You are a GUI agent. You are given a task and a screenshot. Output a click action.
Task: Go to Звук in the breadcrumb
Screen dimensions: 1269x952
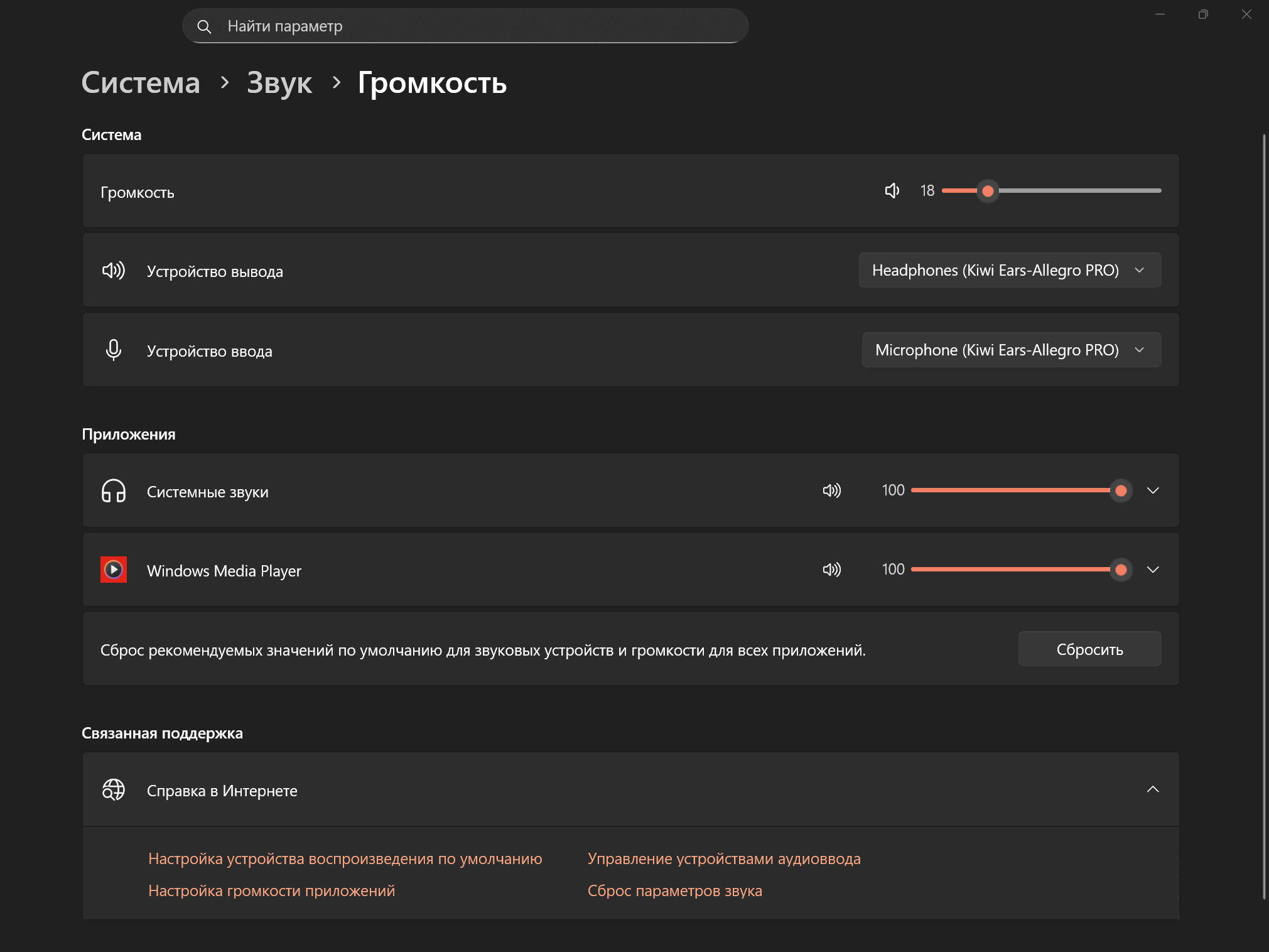pyautogui.click(x=279, y=83)
